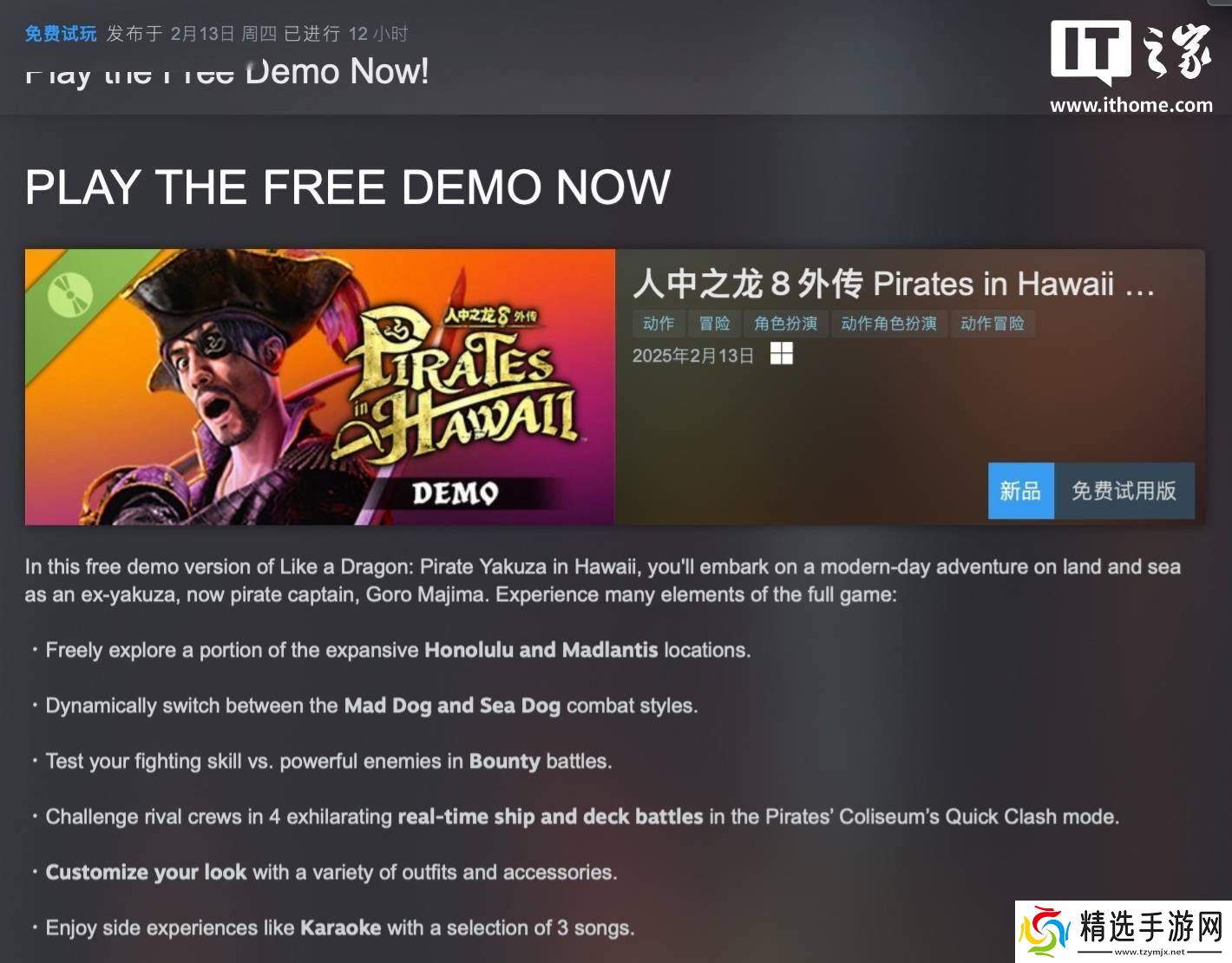Open the Pirates in Hawaii demo banner image
The height and width of the screenshot is (963, 1232).
coord(320,387)
